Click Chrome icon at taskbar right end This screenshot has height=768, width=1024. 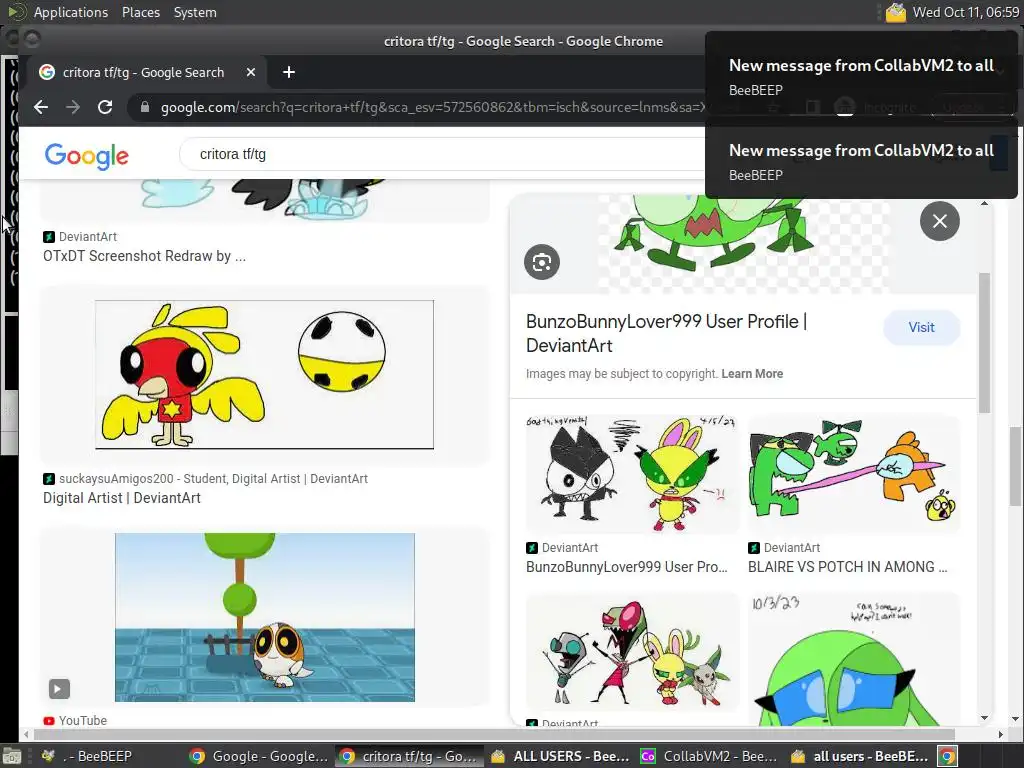(x=948, y=756)
